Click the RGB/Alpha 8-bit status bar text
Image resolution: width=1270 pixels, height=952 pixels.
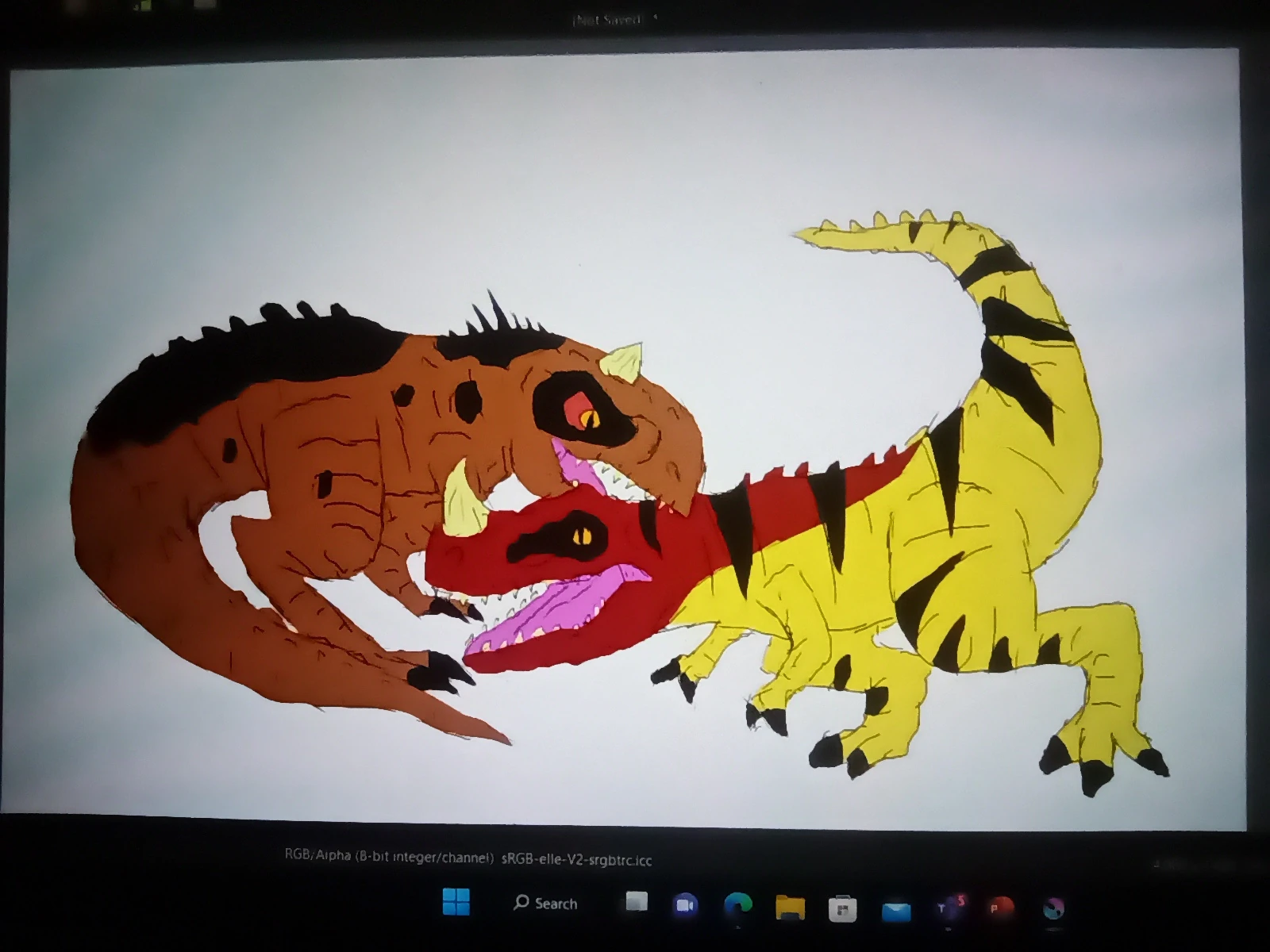387,858
